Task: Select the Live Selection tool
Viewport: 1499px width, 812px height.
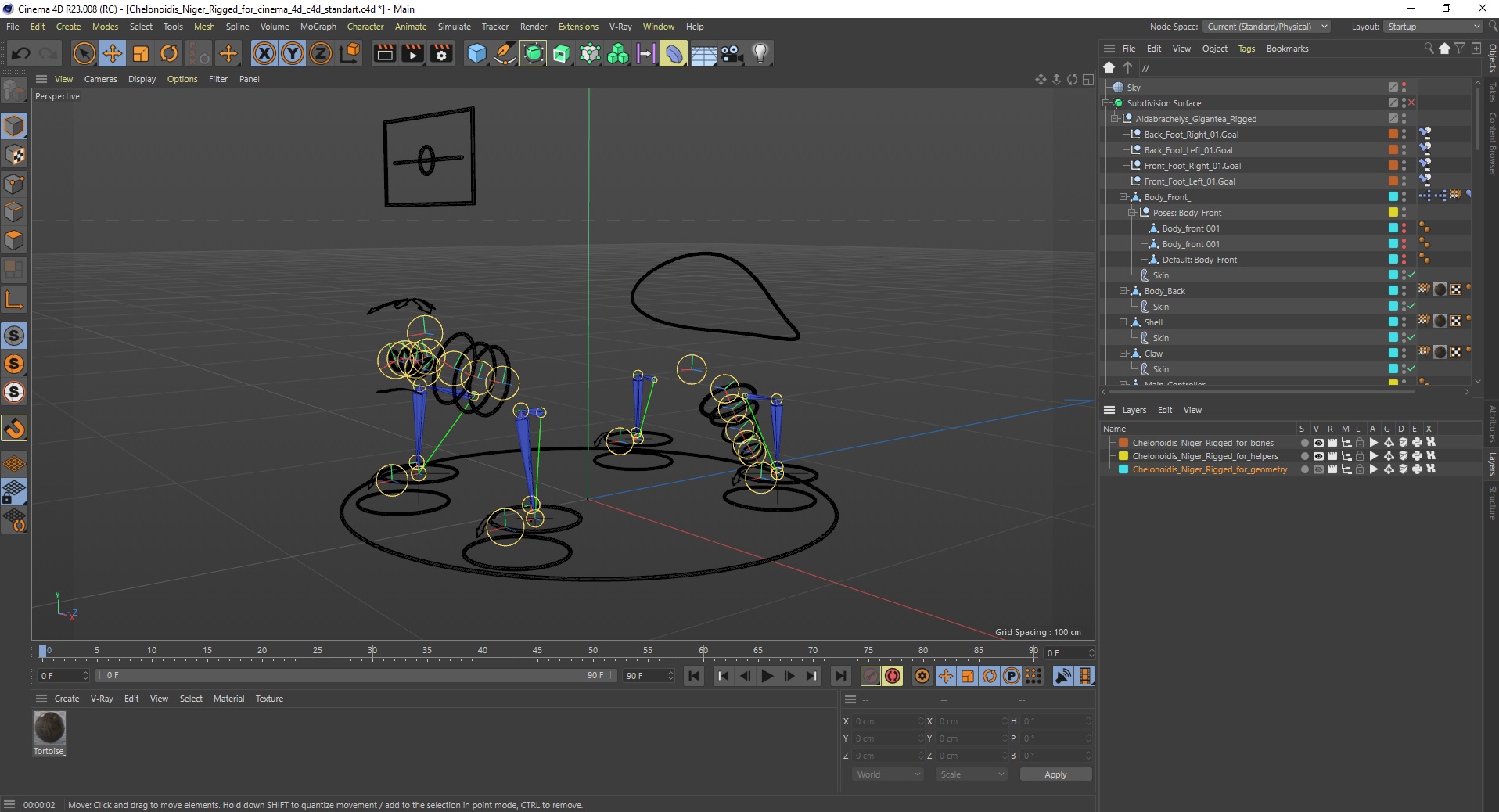Action: click(84, 53)
